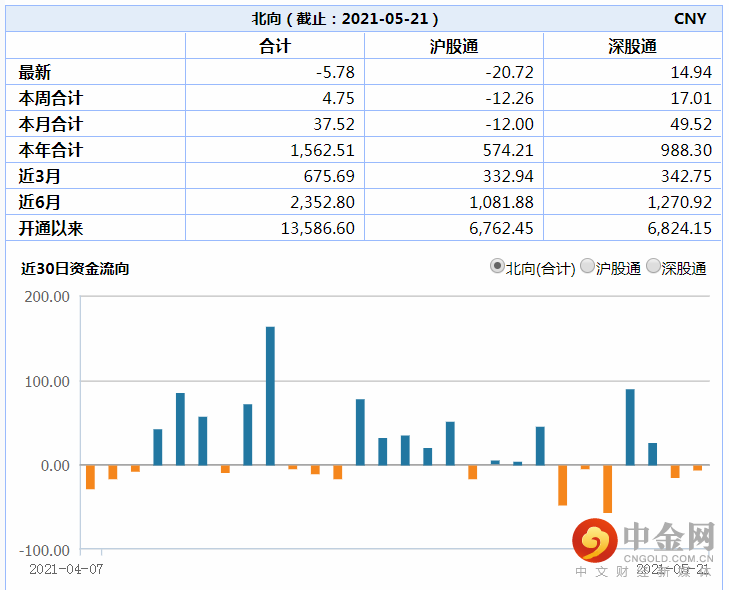This screenshot has width=729, height=590.
Task: Click the 北向 date title header
Action: tap(345, 19)
